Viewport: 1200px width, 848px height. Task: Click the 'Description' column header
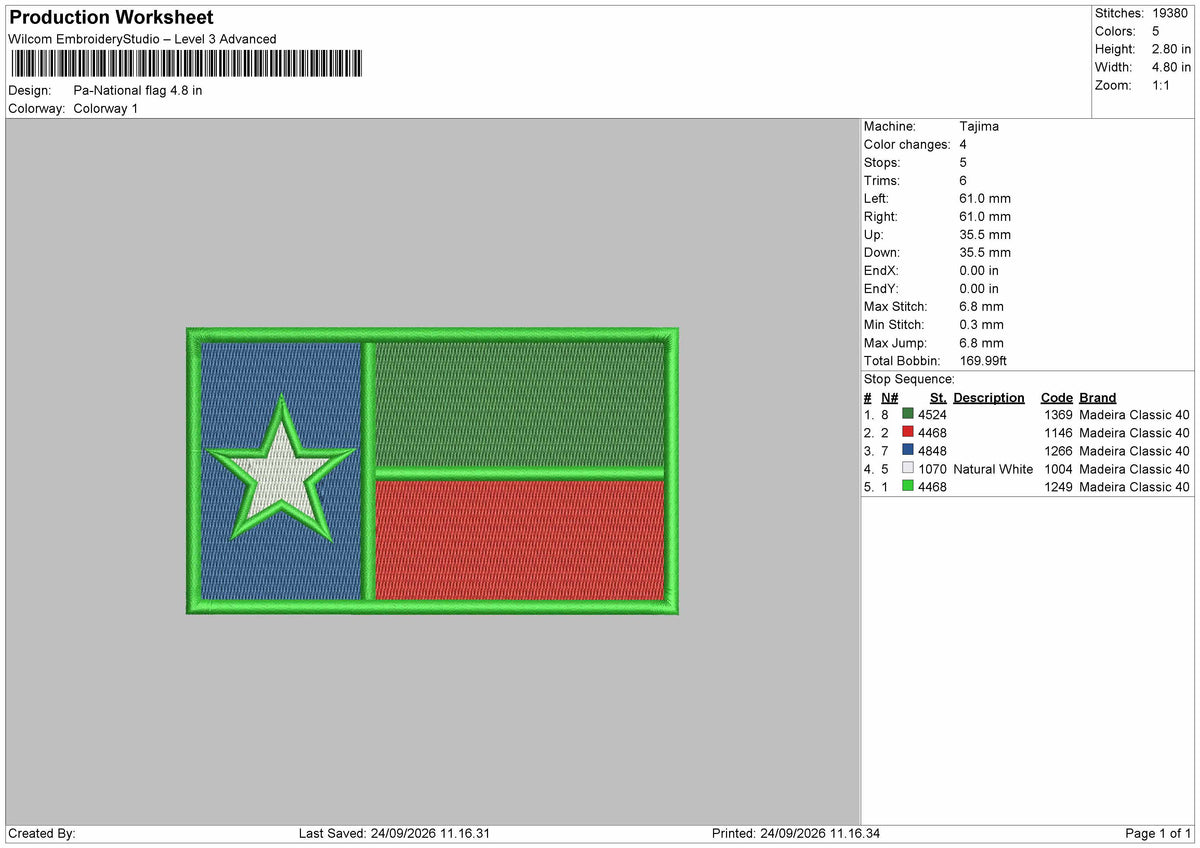989,397
